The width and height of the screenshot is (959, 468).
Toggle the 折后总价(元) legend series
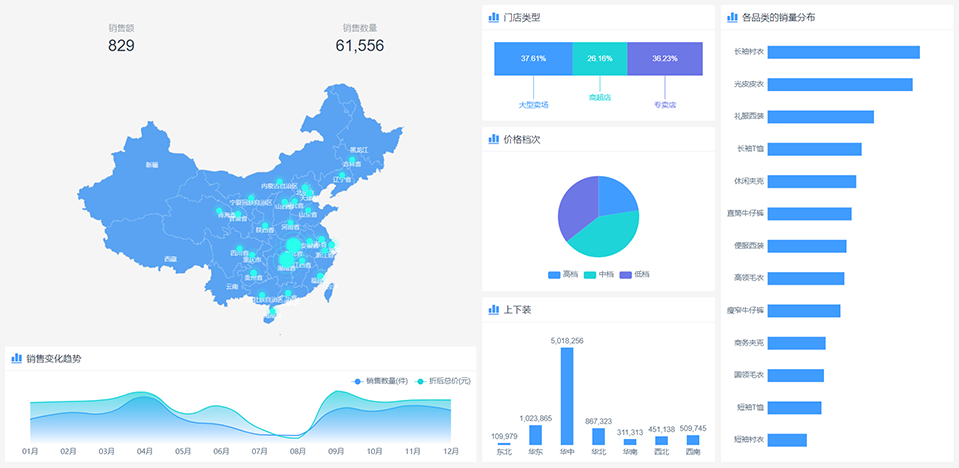443,381
